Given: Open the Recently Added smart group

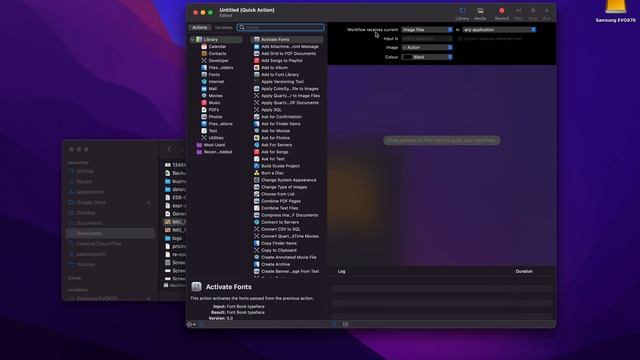Looking at the screenshot, I should click(213, 152).
